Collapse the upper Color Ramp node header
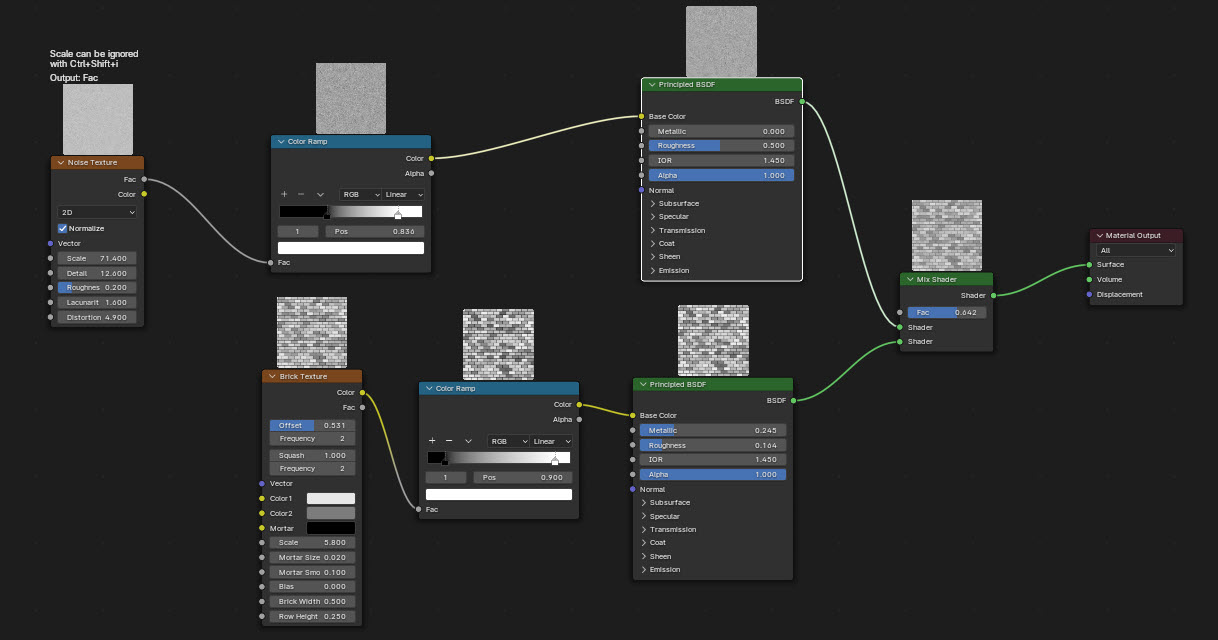The height and width of the screenshot is (640, 1218). 281,141
